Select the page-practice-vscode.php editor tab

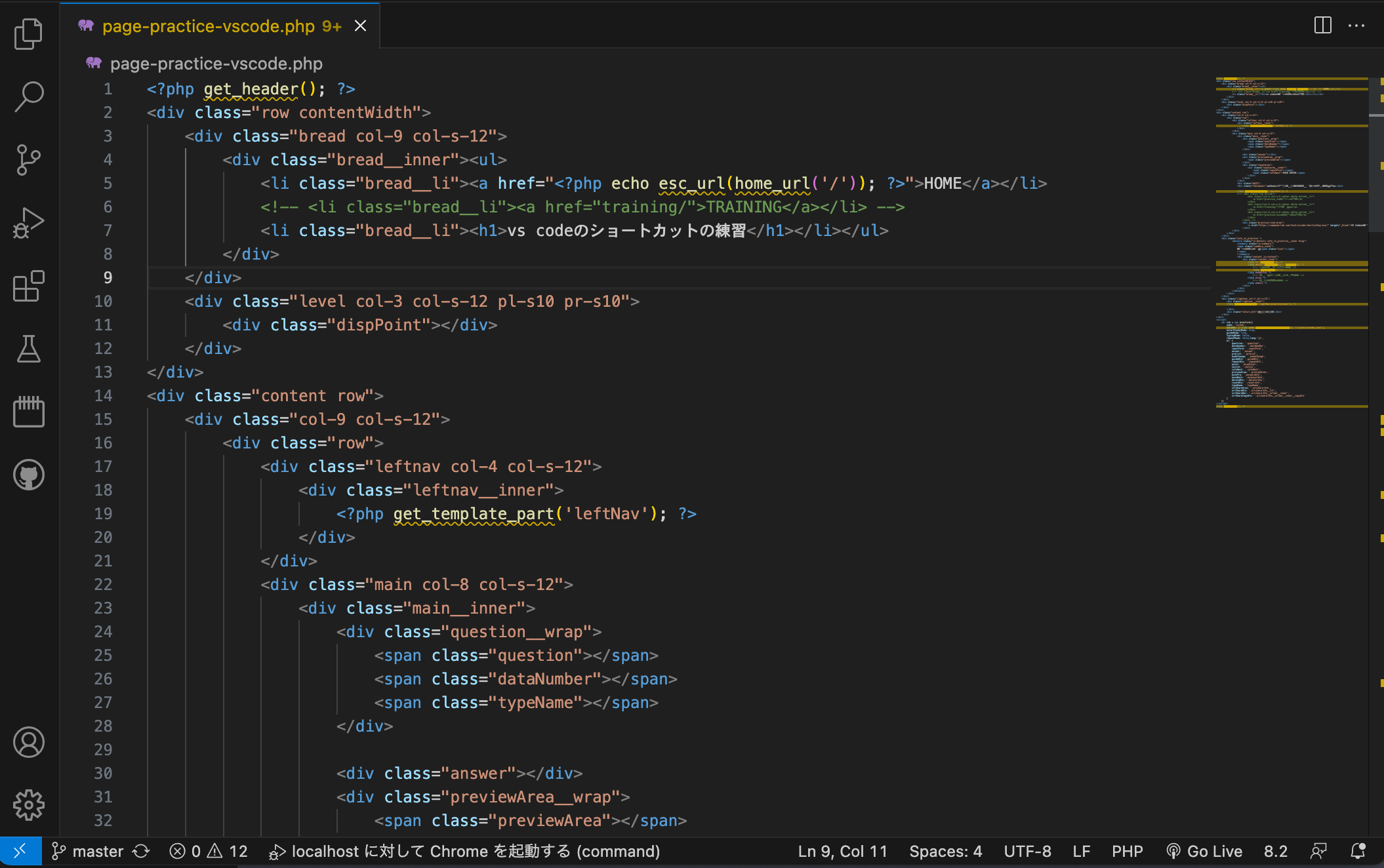[220, 26]
